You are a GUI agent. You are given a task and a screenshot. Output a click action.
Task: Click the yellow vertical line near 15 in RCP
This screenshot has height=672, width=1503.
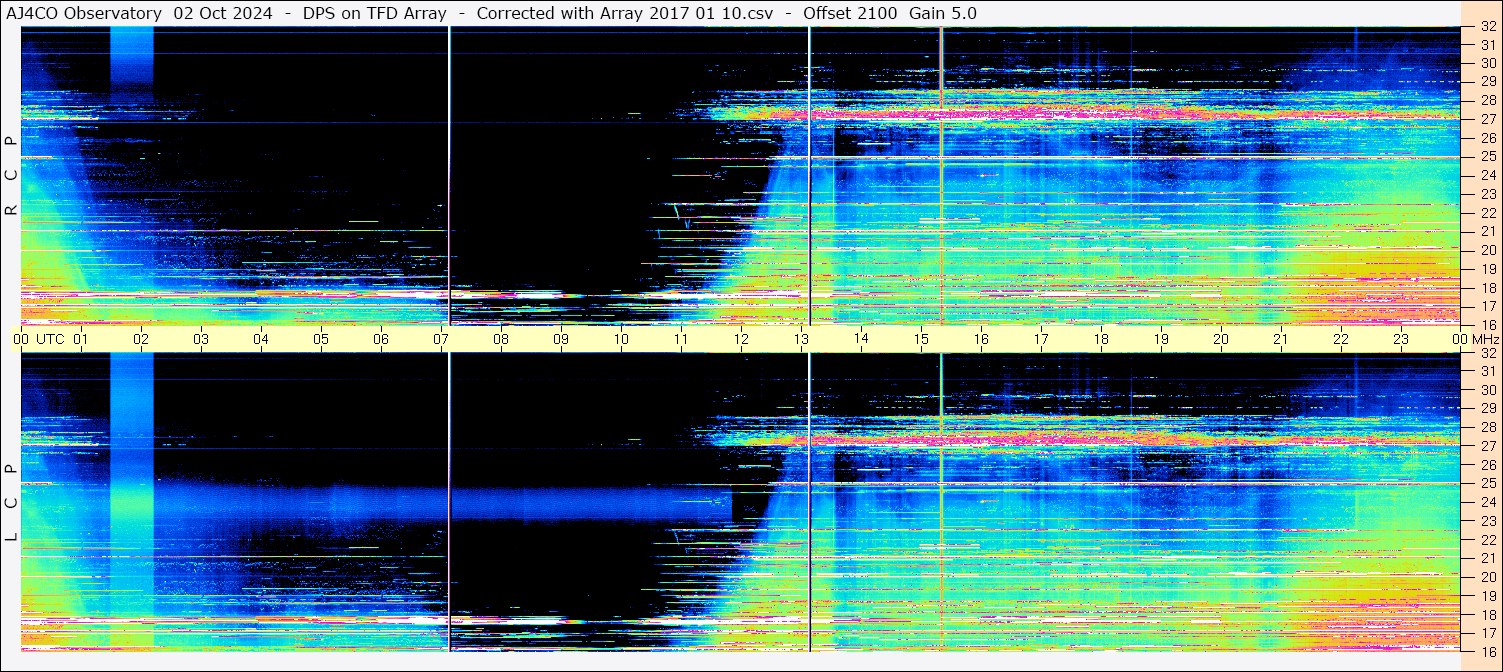(x=941, y=175)
